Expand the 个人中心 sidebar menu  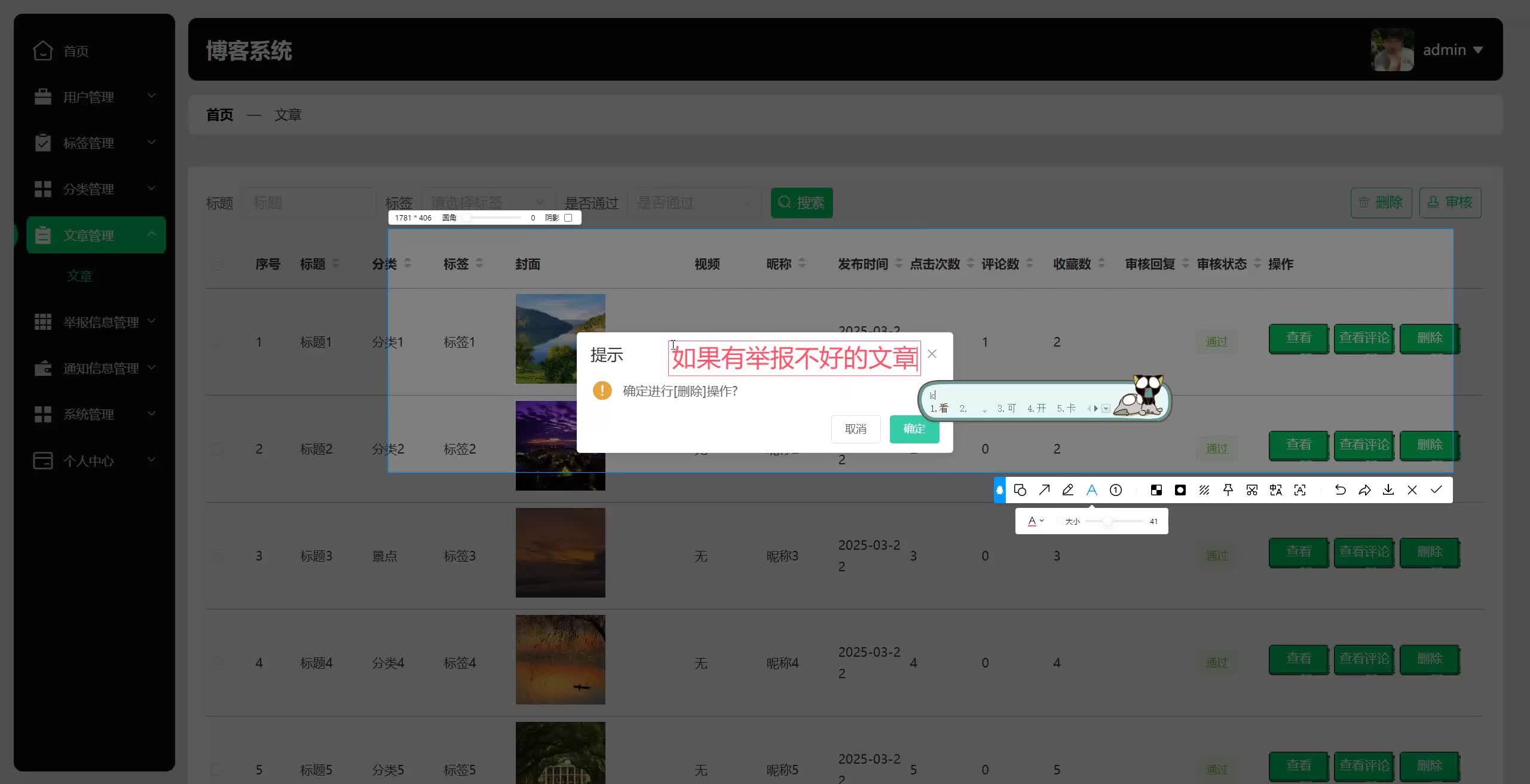[x=96, y=461]
